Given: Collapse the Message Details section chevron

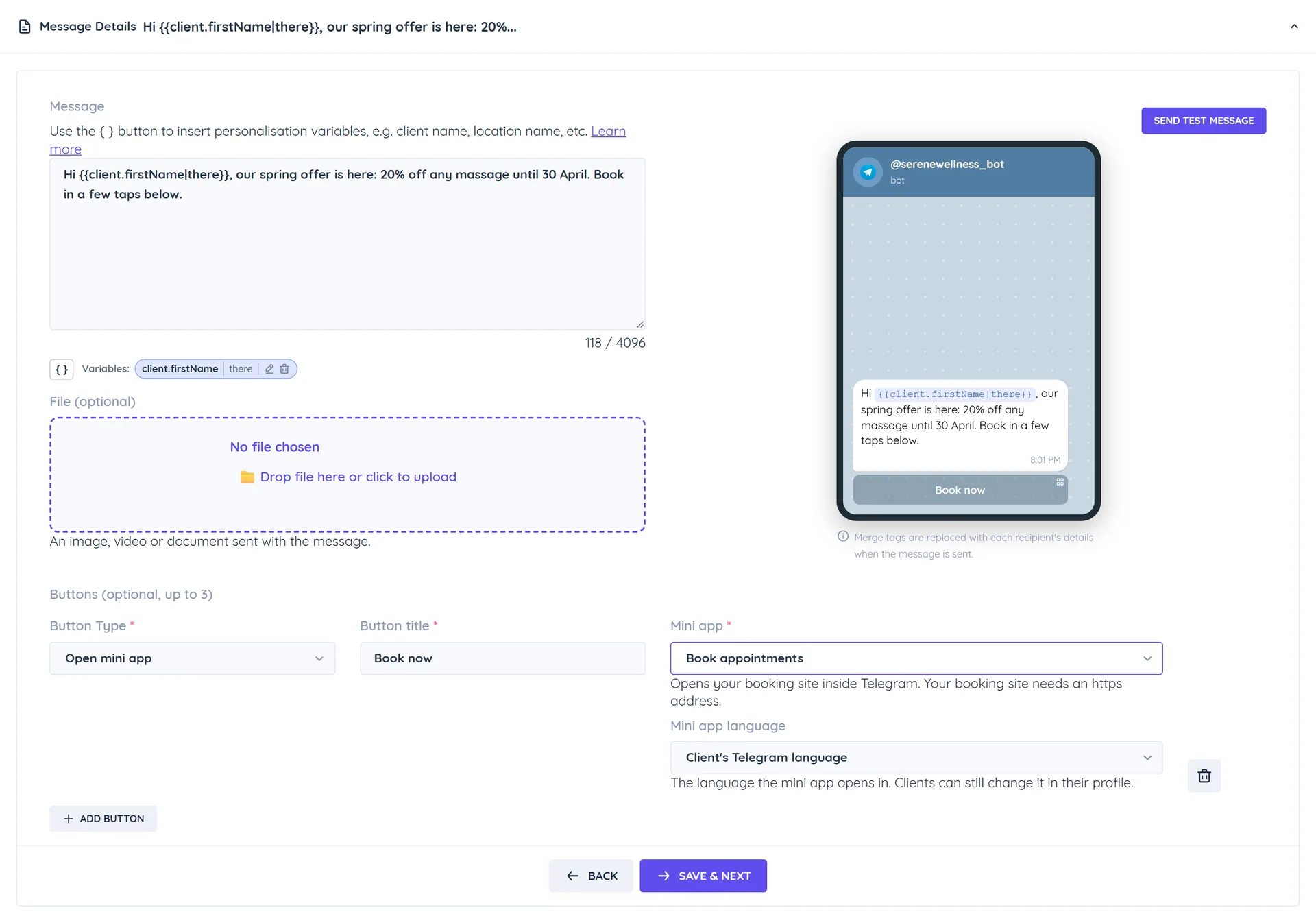Looking at the screenshot, I should coord(1294,27).
